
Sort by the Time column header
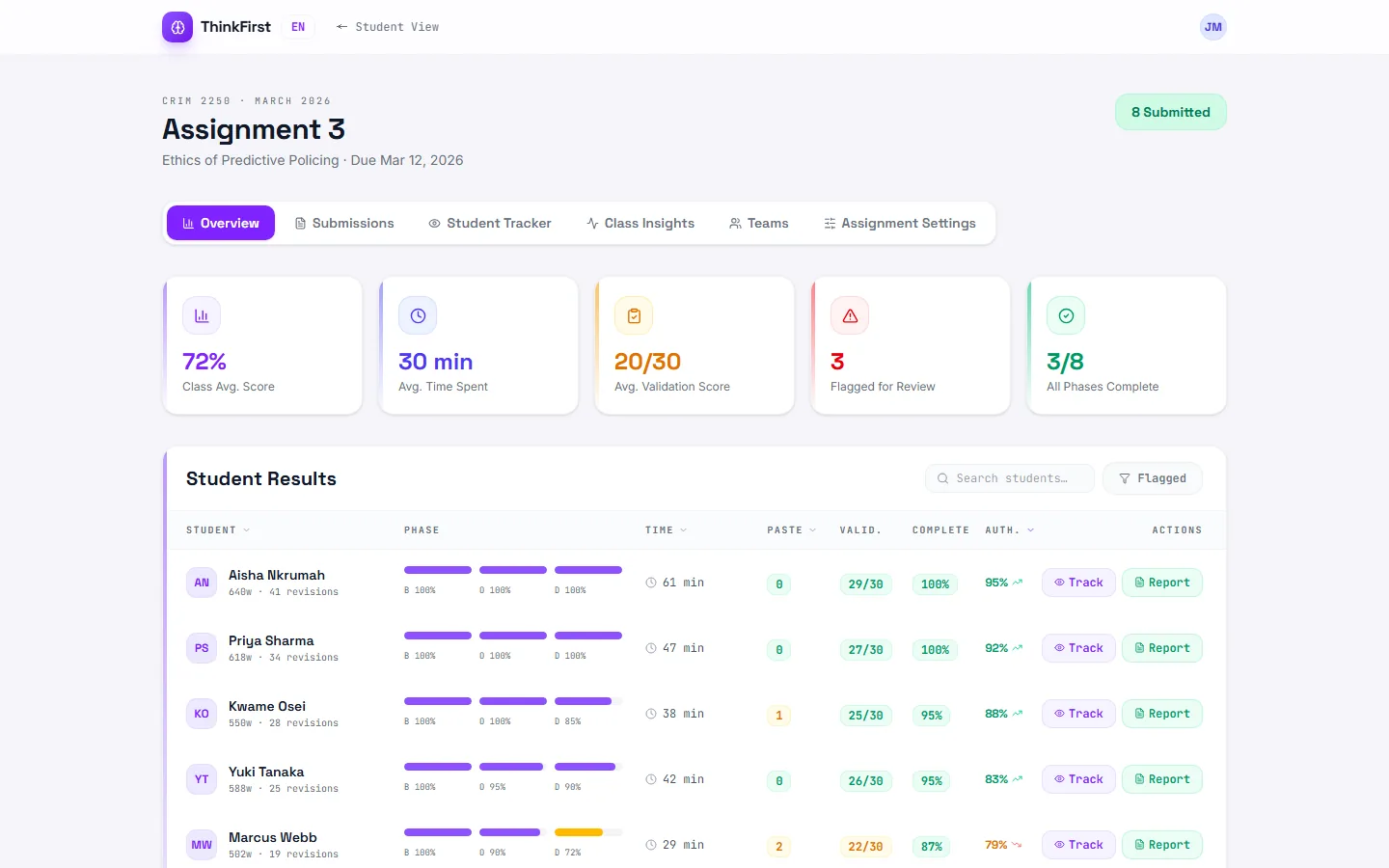[x=667, y=530]
